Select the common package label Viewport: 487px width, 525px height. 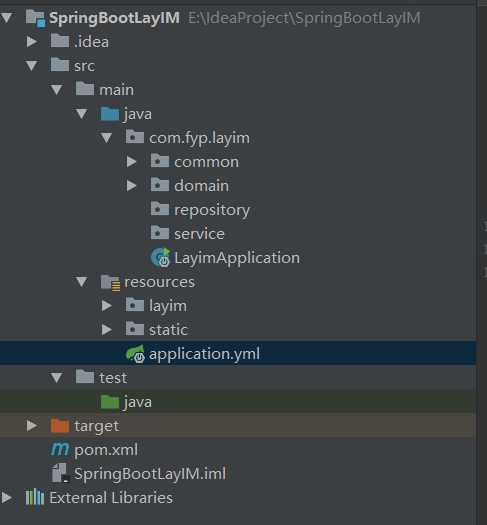point(207,162)
